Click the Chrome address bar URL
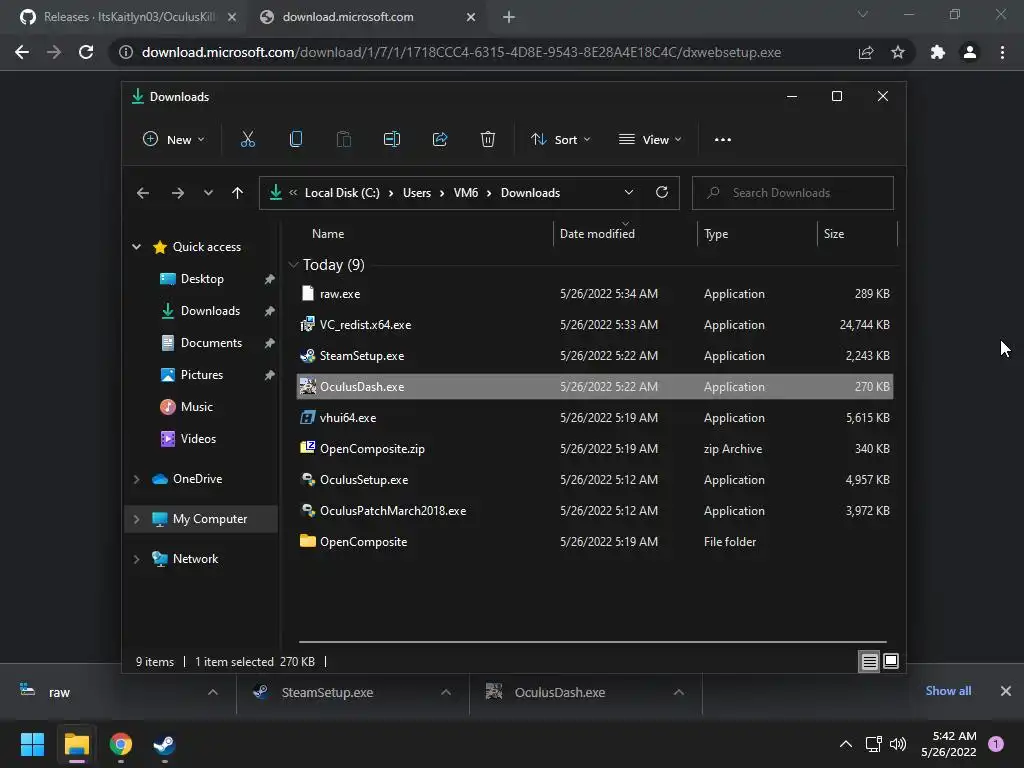 click(461, 52)
